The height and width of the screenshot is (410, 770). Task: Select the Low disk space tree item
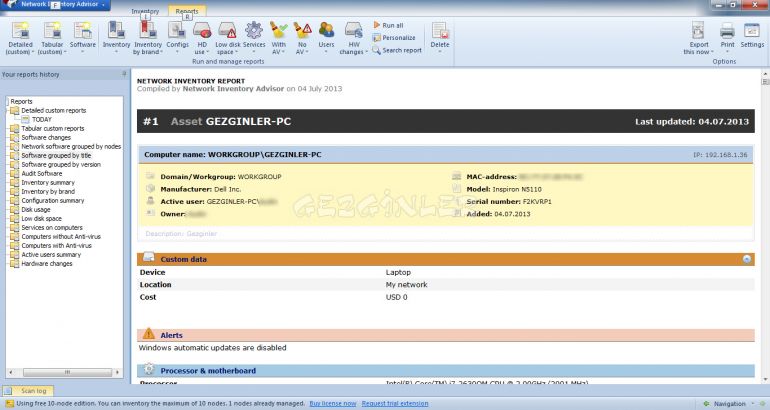[x=42, y=219]
